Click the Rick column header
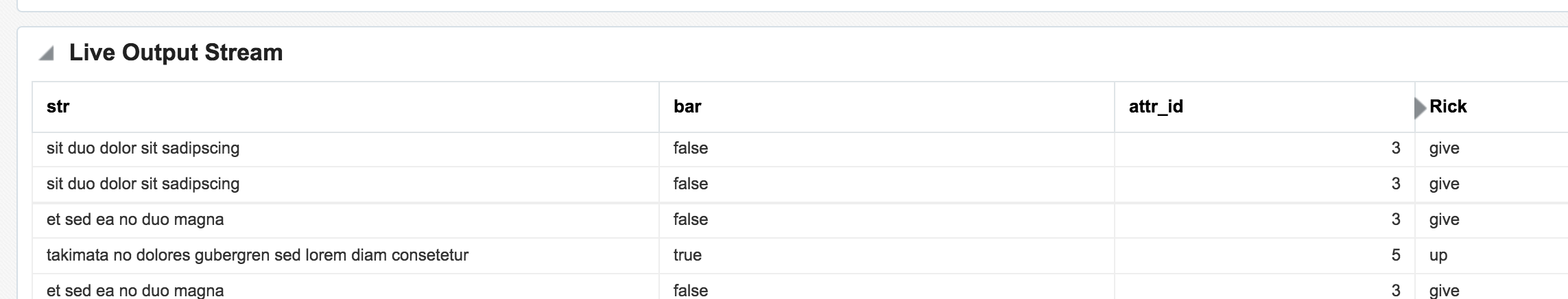1568x299 pixels. point(1448,107)
